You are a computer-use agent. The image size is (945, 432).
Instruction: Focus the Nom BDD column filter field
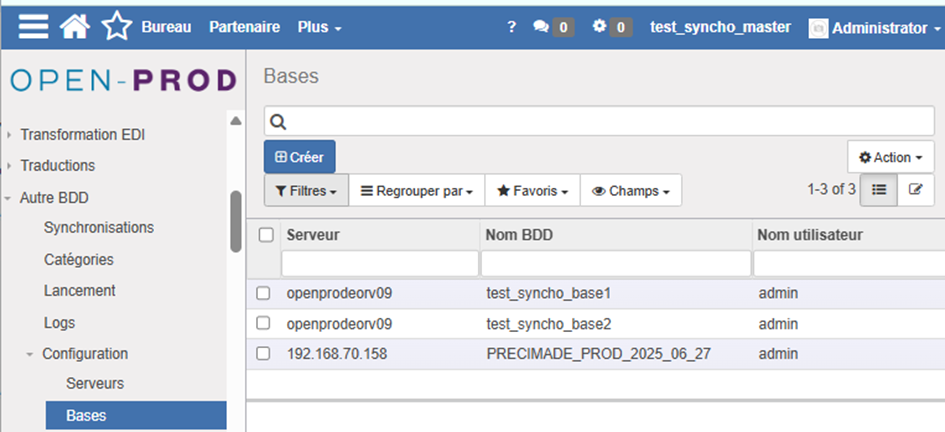(615, 263)
